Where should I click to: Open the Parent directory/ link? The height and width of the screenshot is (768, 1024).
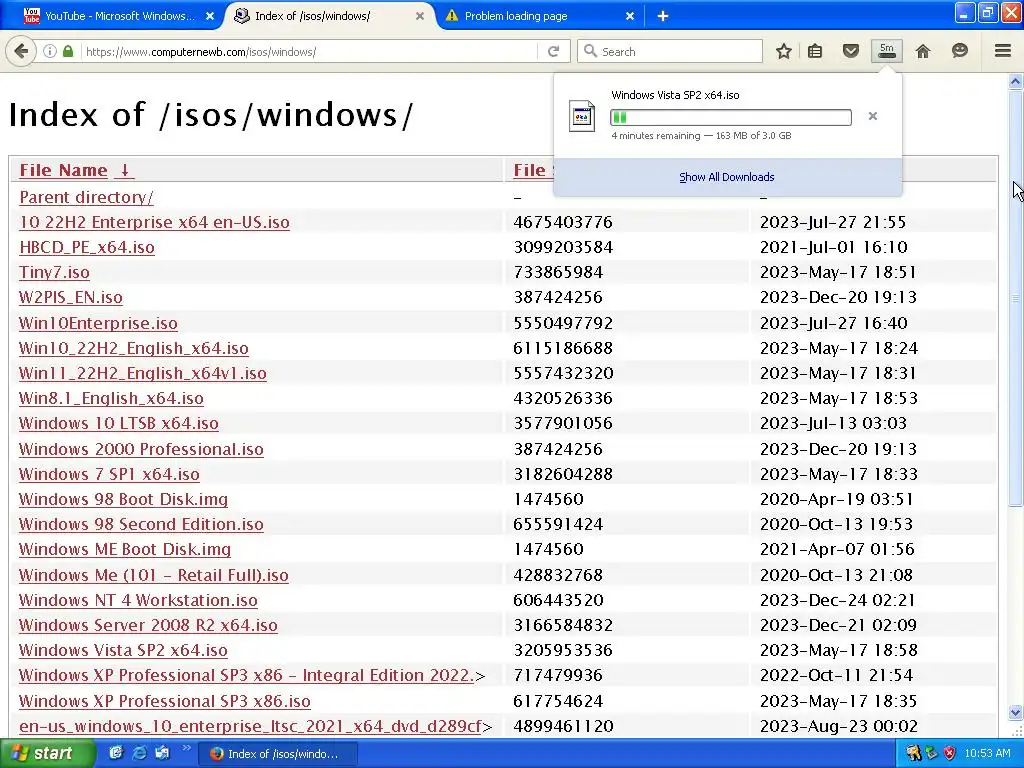point(86,197)
